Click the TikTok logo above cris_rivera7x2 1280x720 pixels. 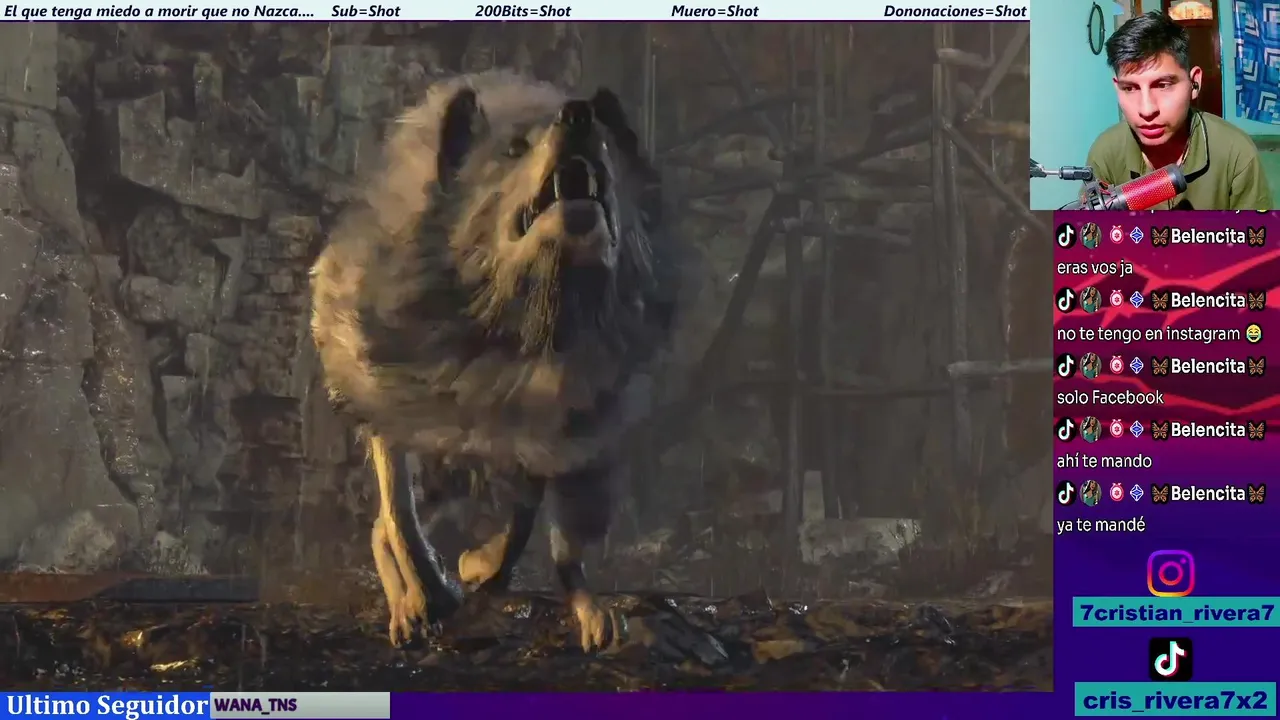coord(1170,659)
